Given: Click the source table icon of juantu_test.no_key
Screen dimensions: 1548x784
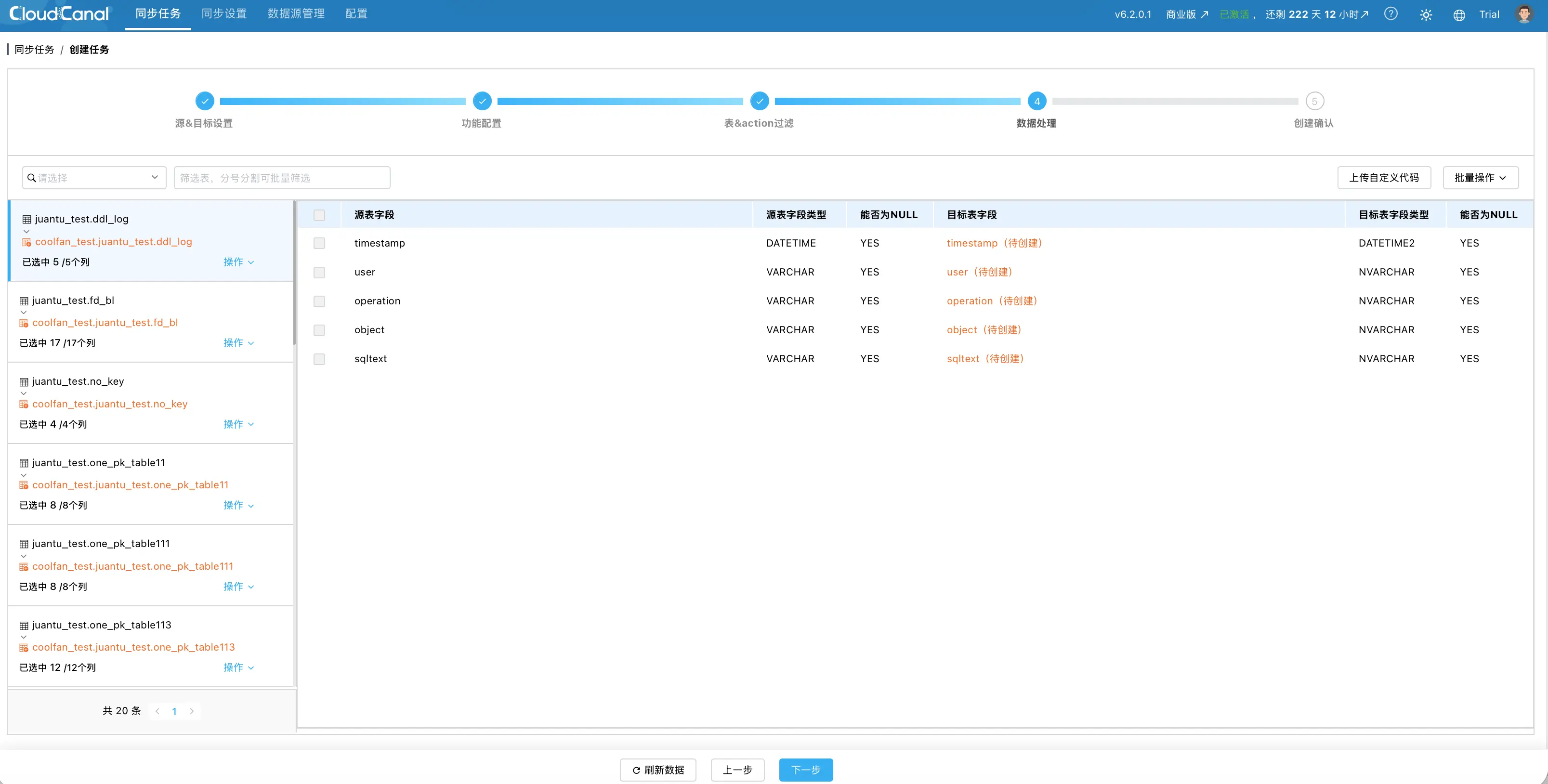Looking at the screenshot, I should tap(24, 381).
